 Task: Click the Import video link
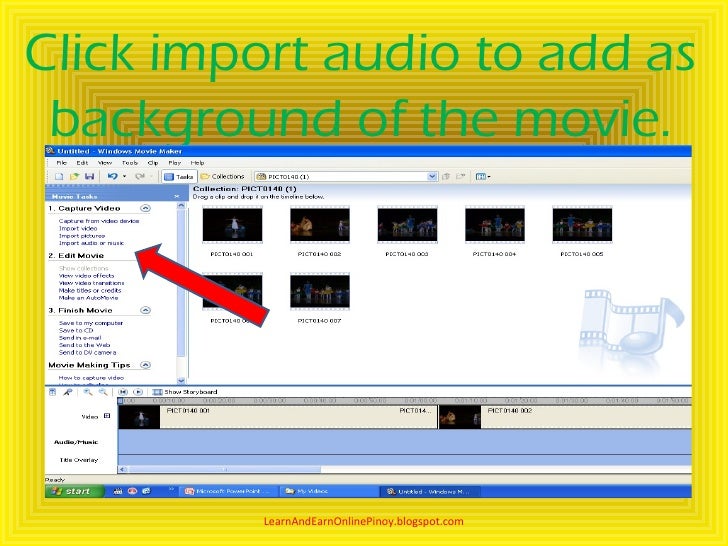click(78, 228)
